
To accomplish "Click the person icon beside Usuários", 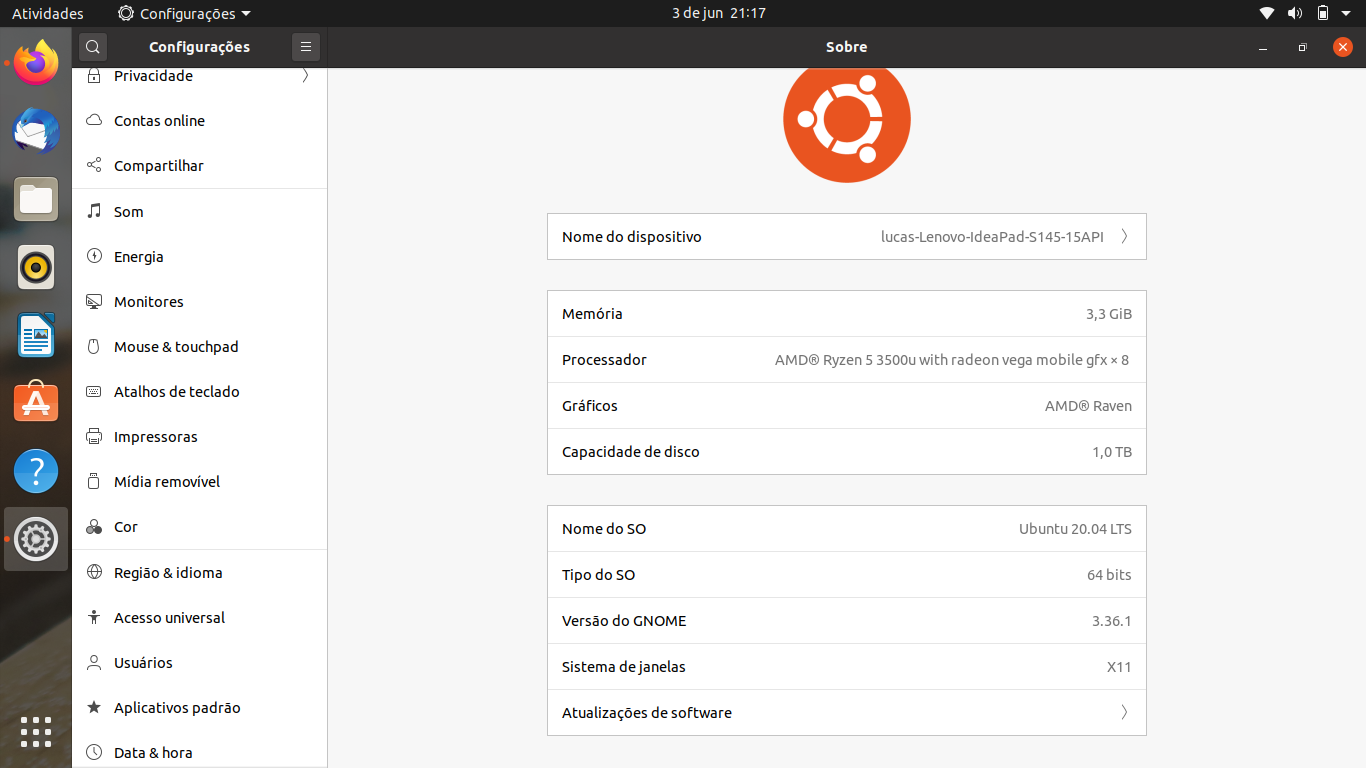I will tap(94, 663).
